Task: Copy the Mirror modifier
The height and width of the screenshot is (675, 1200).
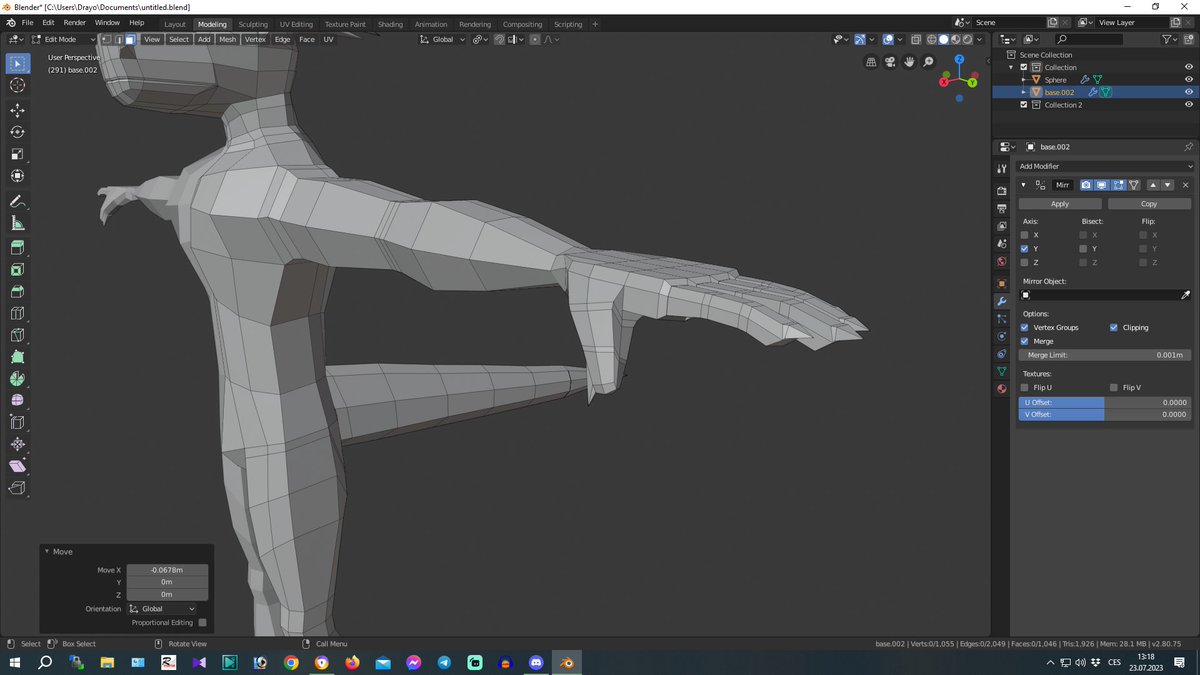Action: tap(1149, 203)
